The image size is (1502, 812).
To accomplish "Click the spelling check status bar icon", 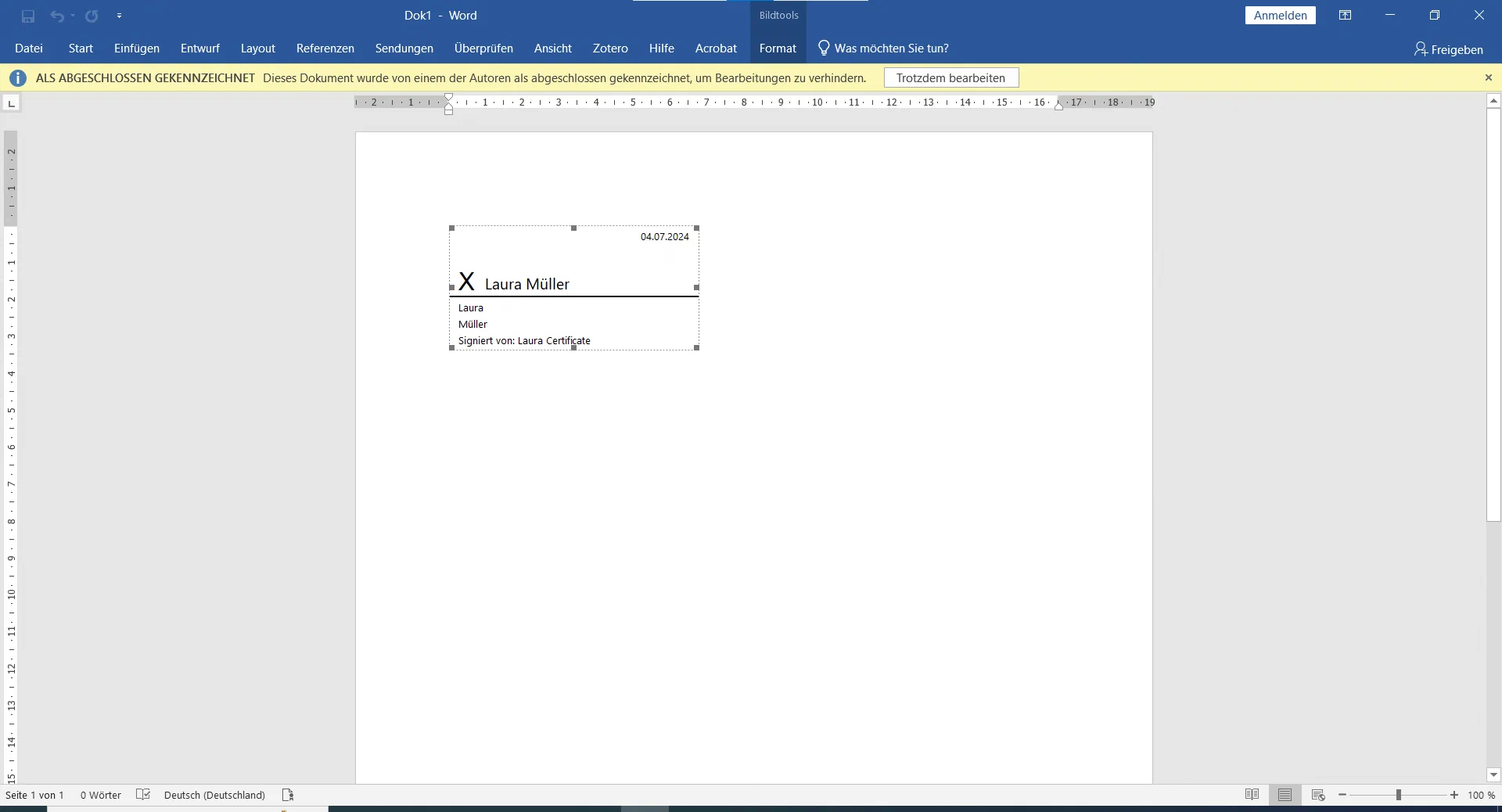I will tap(143, 795).
